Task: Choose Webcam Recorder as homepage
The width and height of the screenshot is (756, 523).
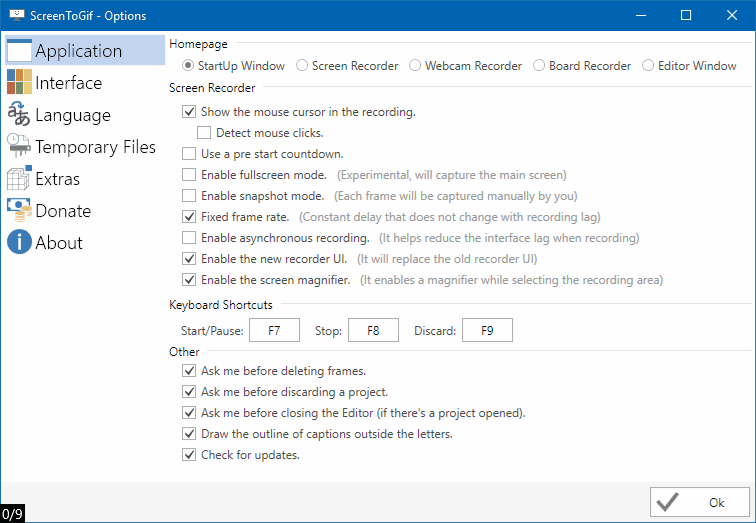Action: (416, 66)
